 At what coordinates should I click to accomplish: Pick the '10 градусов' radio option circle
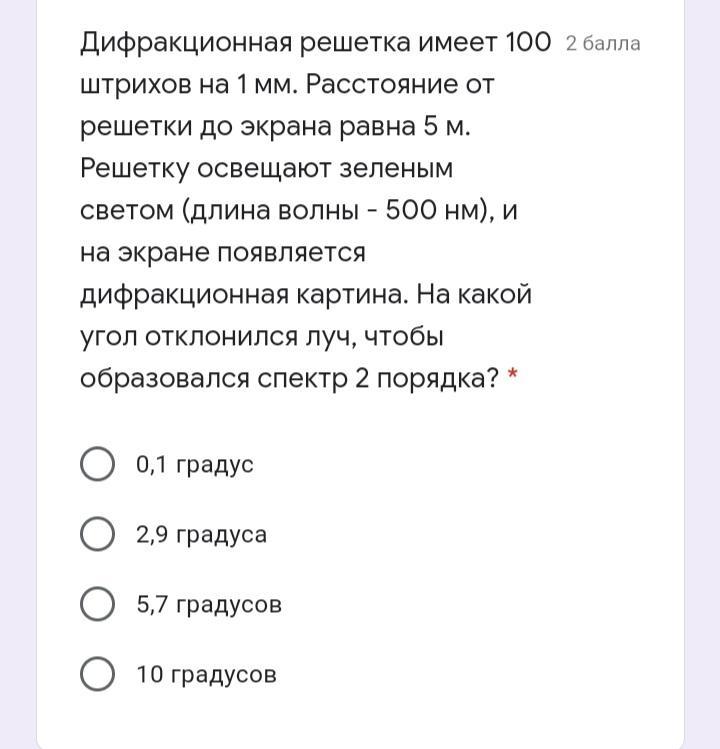(97, 674)
